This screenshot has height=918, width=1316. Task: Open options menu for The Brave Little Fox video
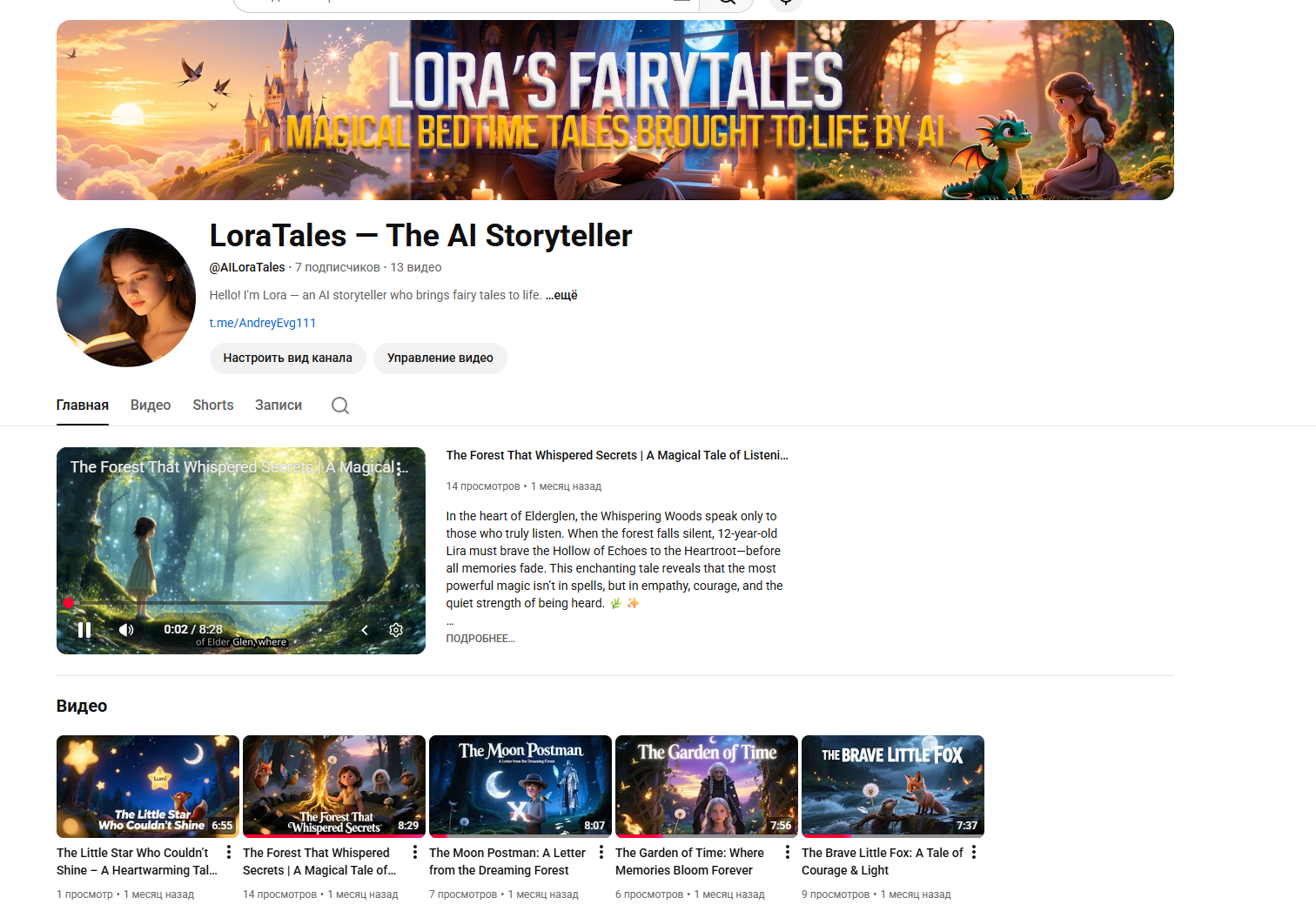tap(973, 852)
